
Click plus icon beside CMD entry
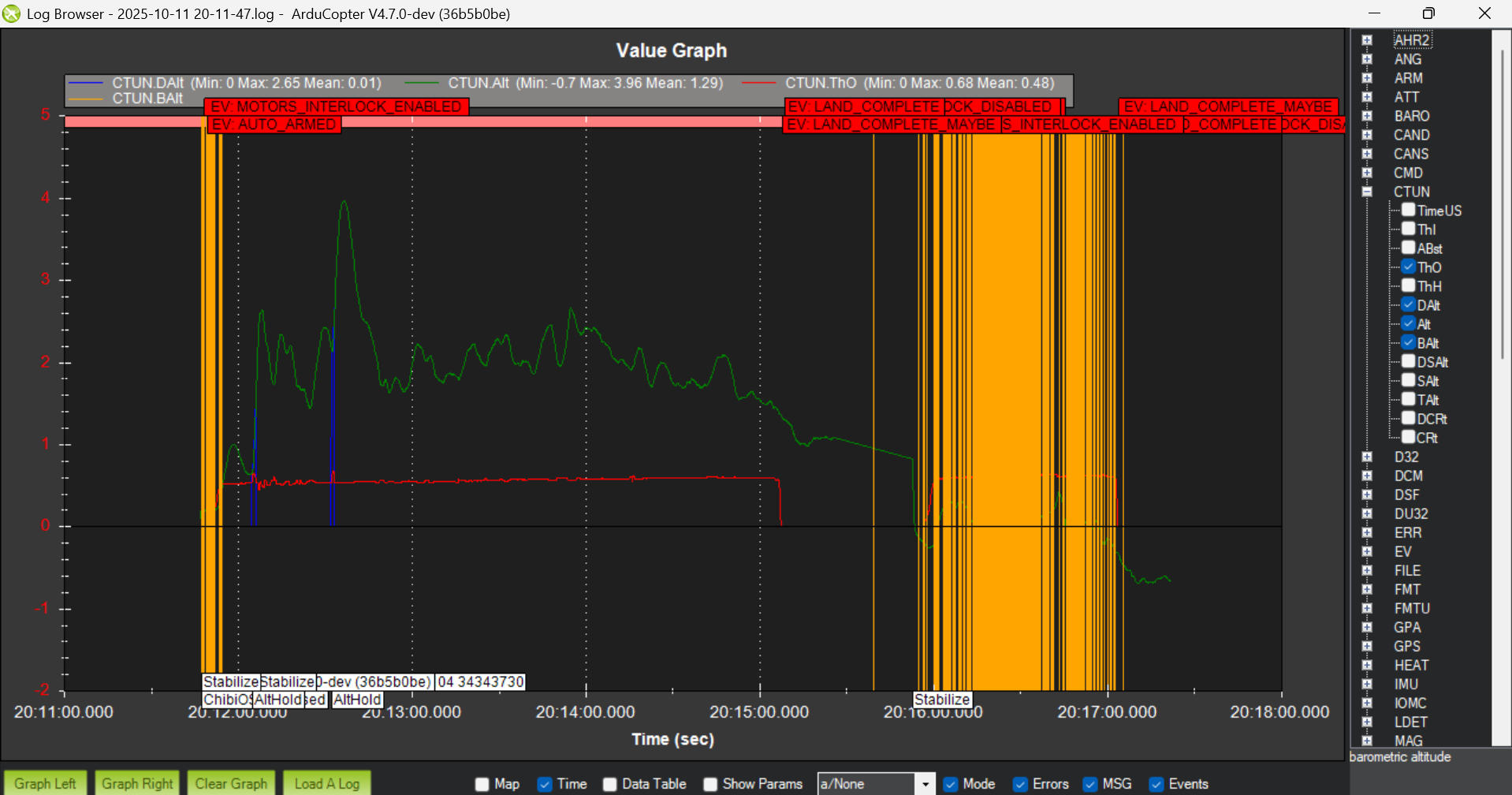1367,173
